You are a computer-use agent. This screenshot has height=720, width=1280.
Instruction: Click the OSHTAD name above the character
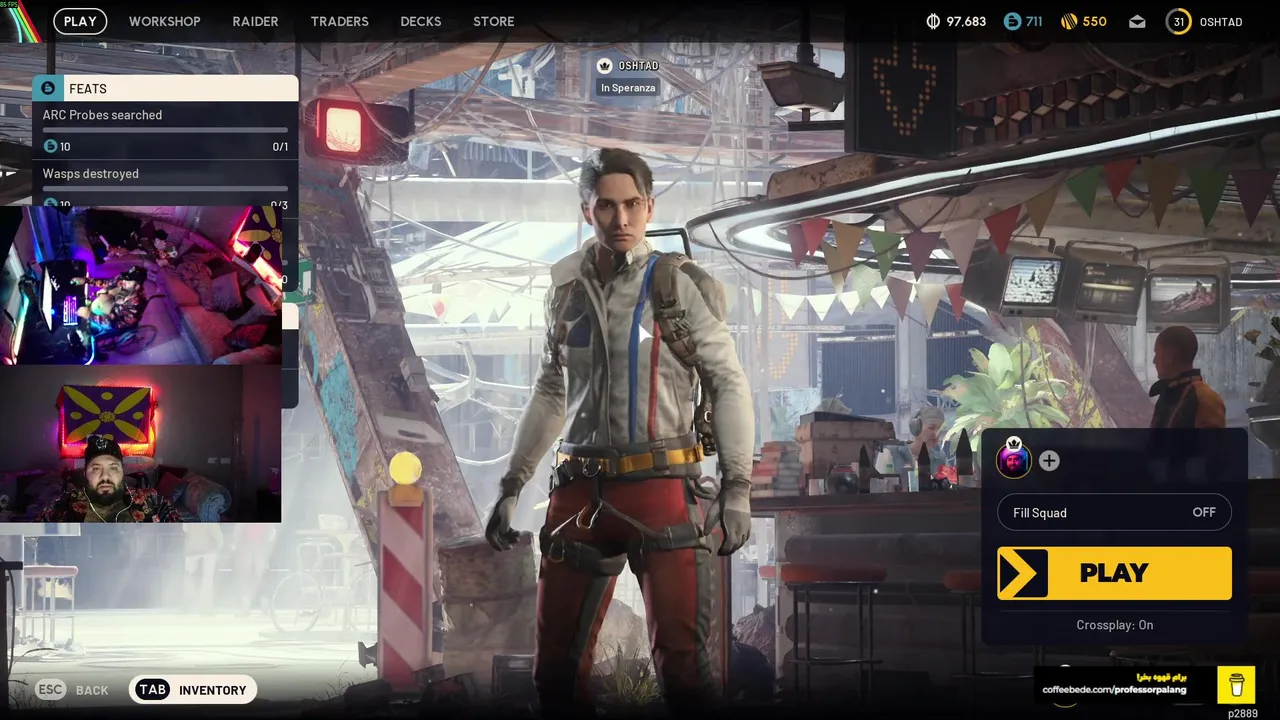(x=638, y=65)
